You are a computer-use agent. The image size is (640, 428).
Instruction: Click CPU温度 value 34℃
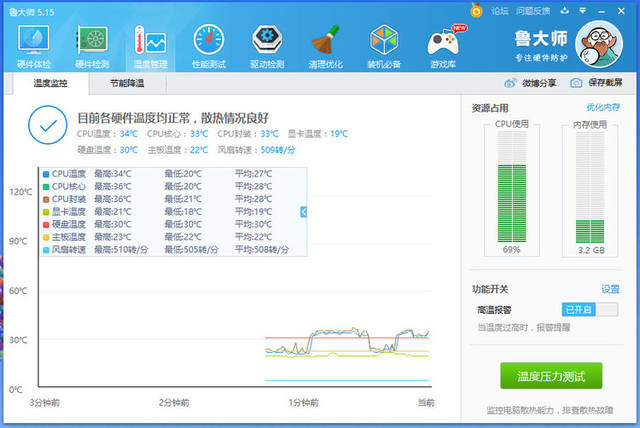click(x=129, y=134)
